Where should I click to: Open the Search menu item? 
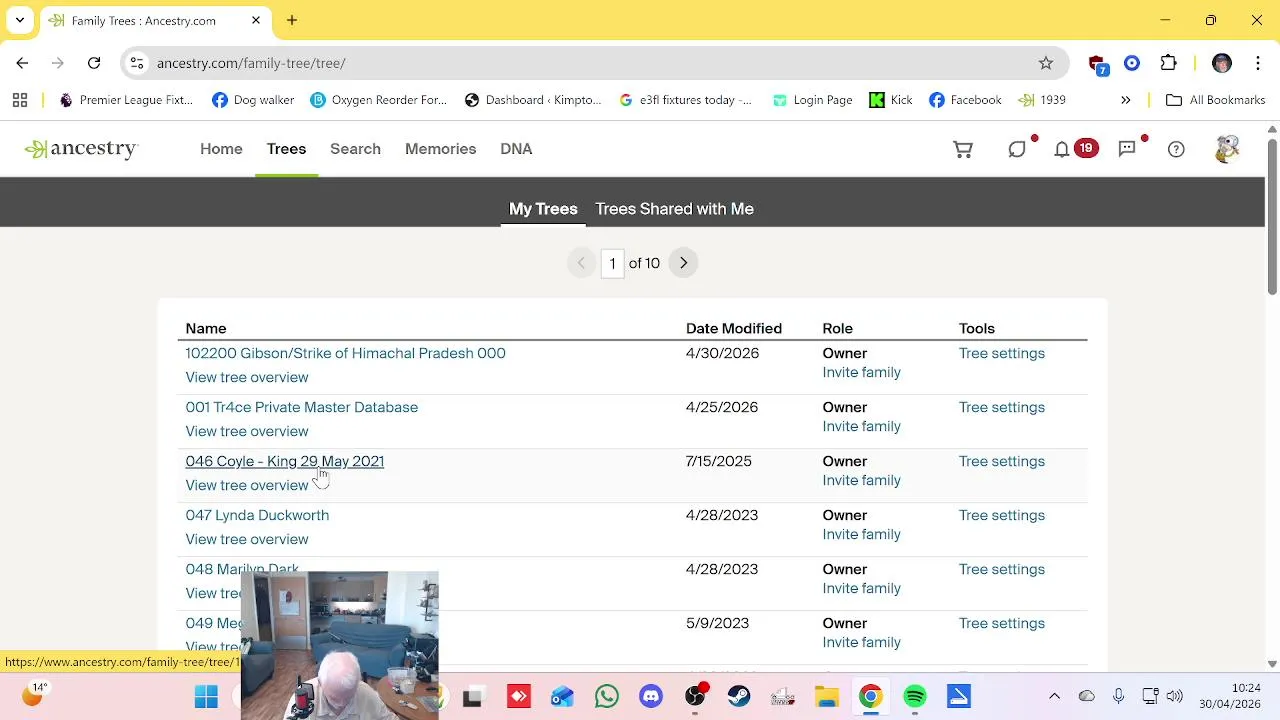coord(355,149)
